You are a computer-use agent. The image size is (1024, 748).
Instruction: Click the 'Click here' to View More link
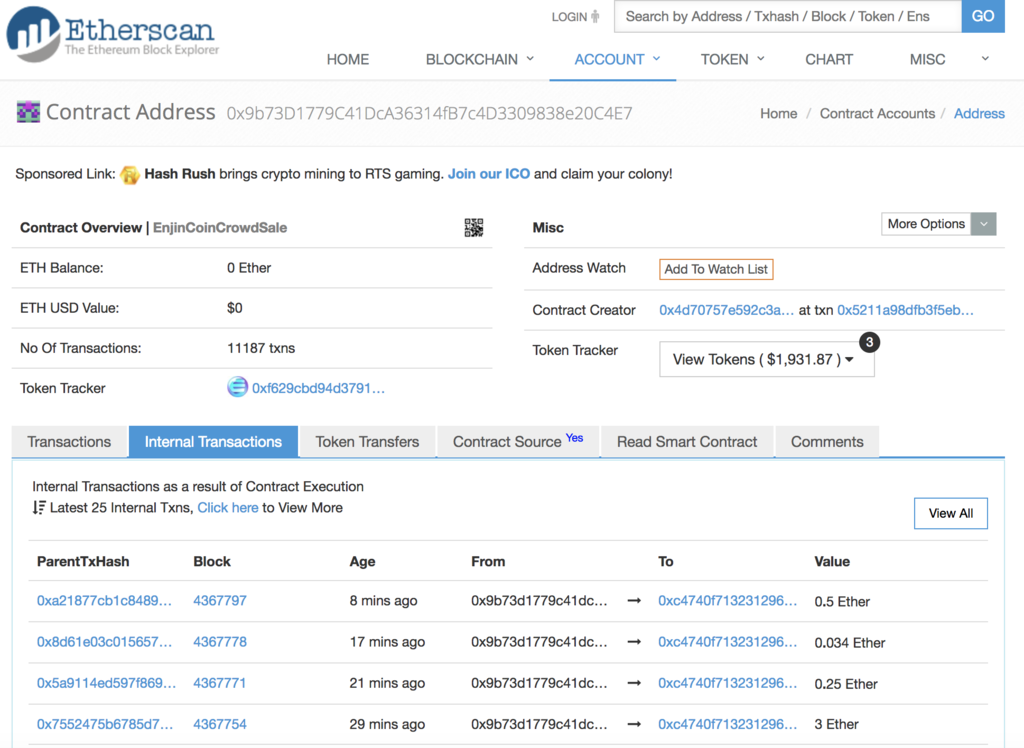(227, 508)
